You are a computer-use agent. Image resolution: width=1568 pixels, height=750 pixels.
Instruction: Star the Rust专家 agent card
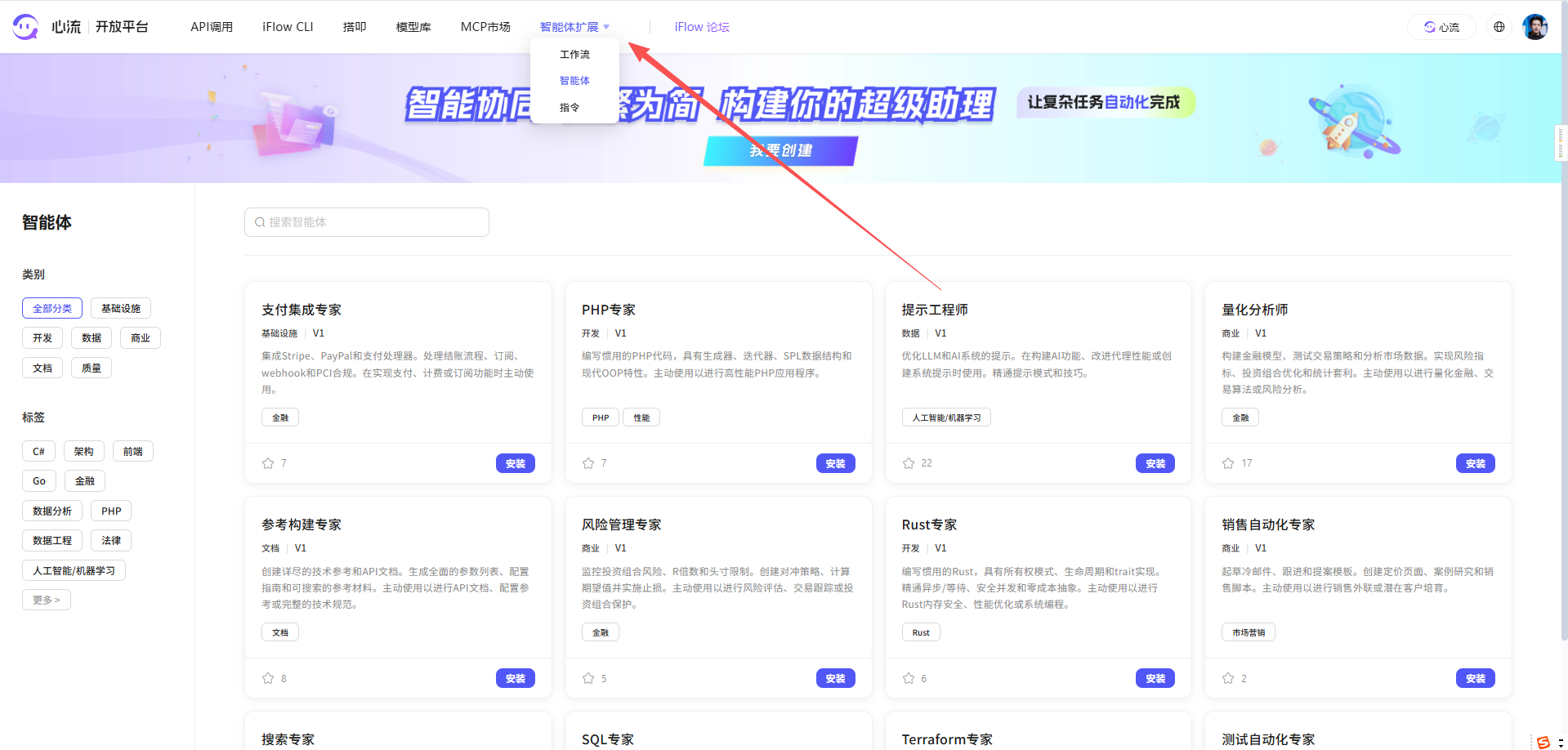coord(909,678)
